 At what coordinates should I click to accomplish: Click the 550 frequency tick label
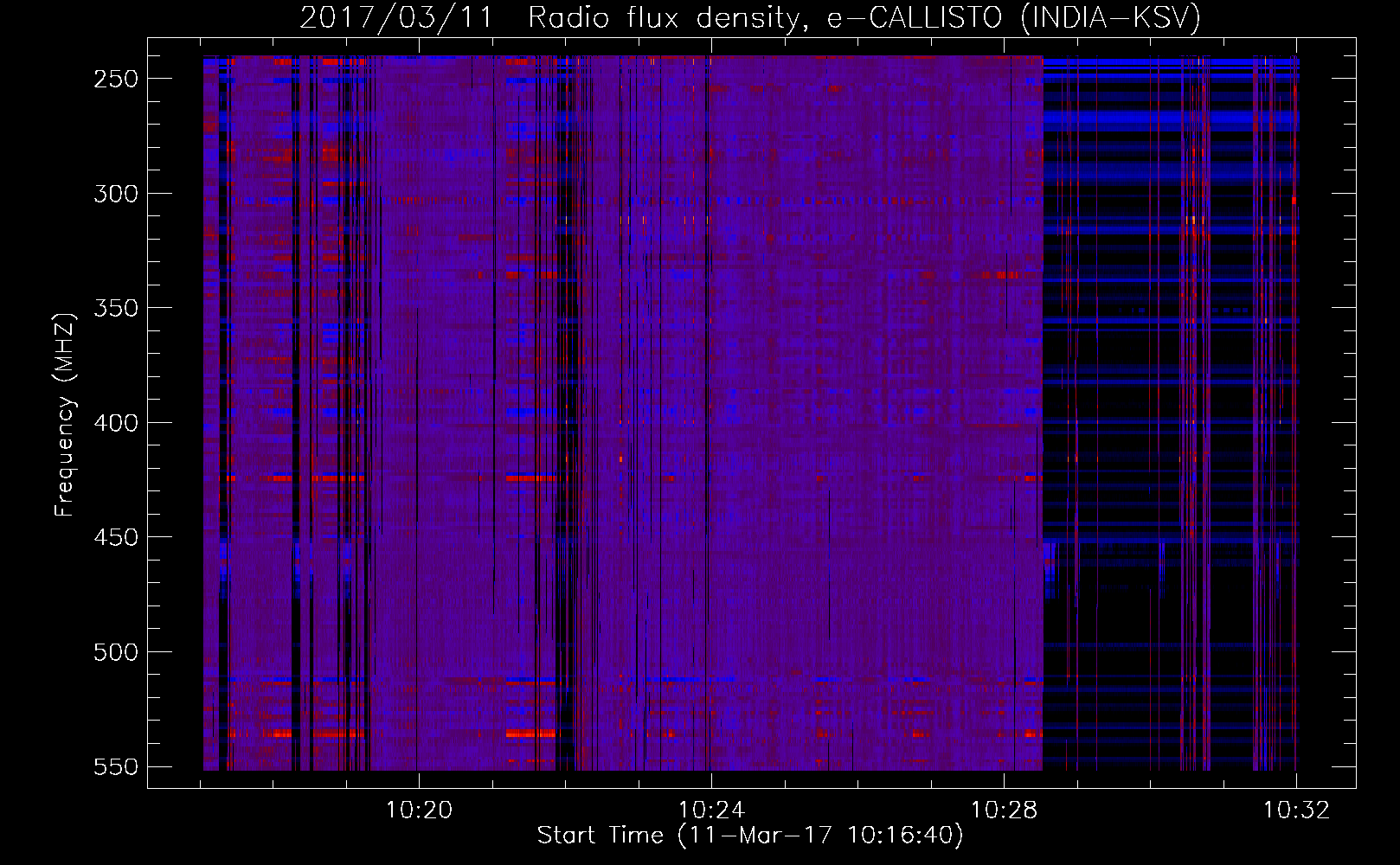point(116,767)
